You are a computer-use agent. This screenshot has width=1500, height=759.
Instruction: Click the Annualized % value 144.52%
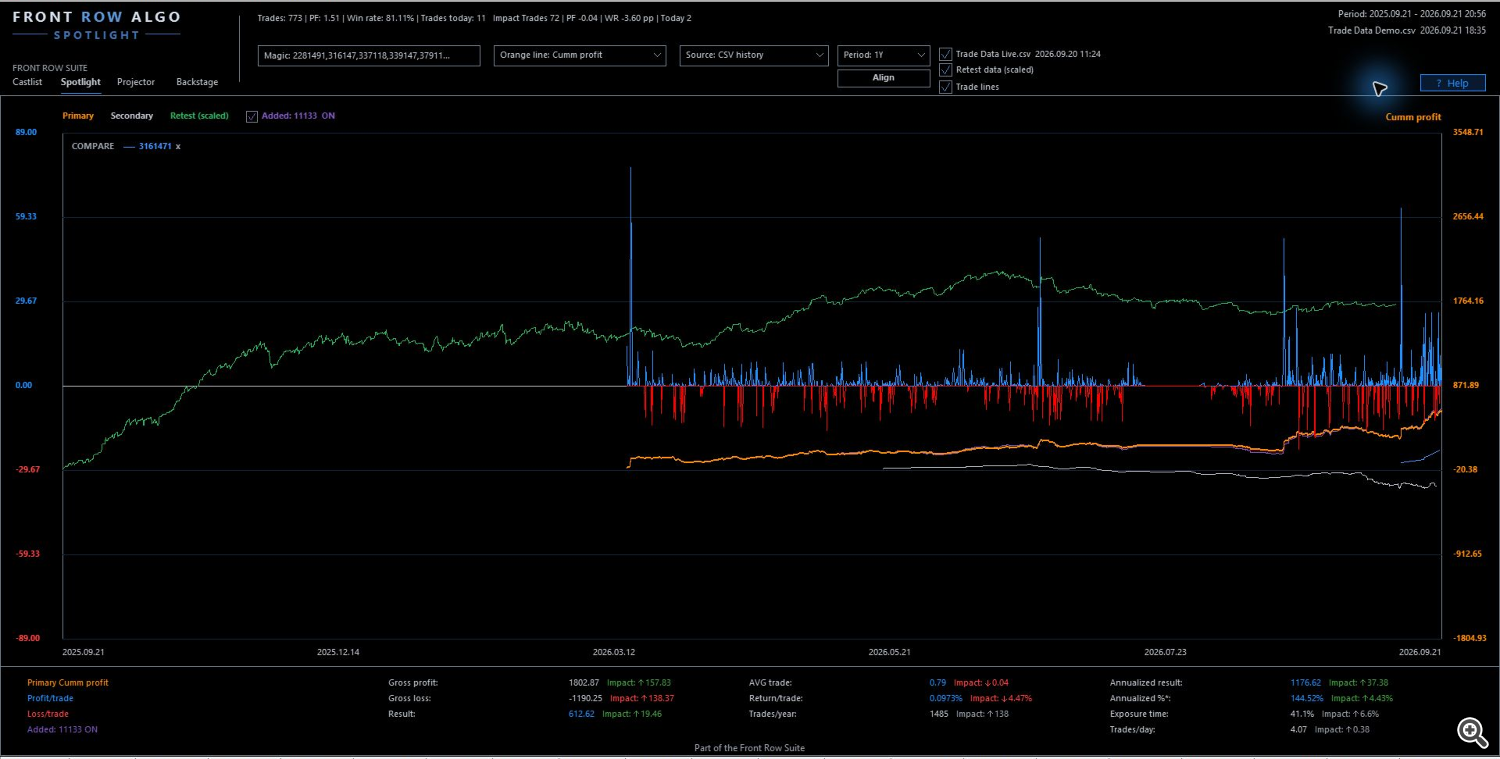(1308, 698)
